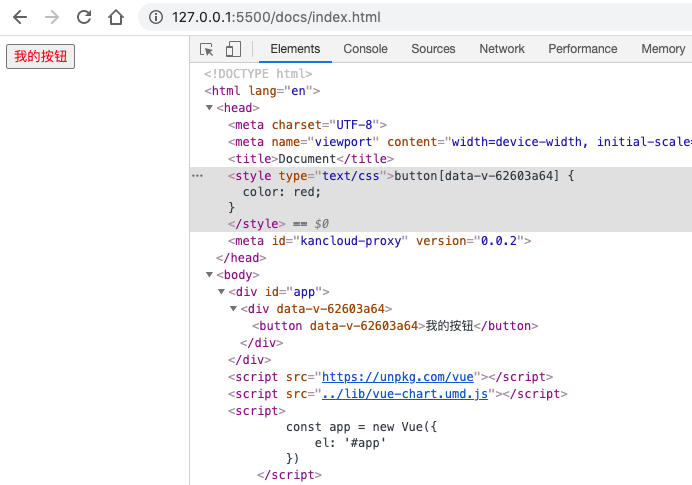692x485 pixels.
Task: Collapse the div data-v-62603a64 triangle
Action: [x=233, y=308]
